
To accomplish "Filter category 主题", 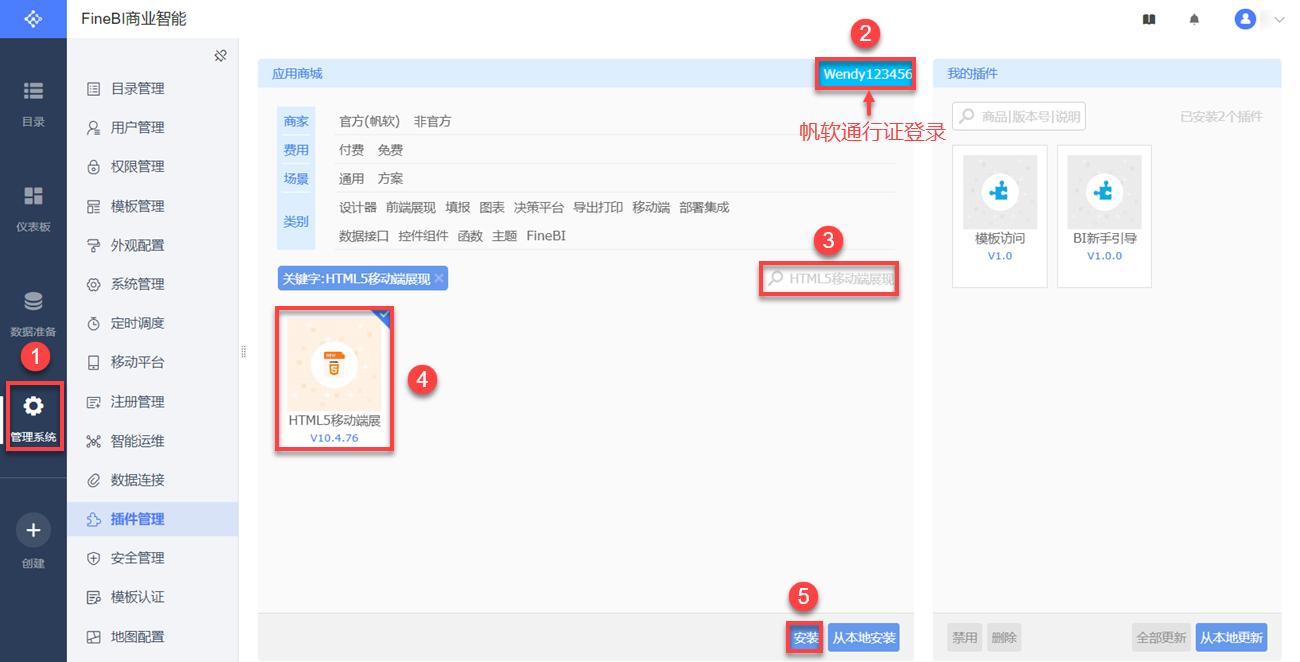I will [505, 237].
